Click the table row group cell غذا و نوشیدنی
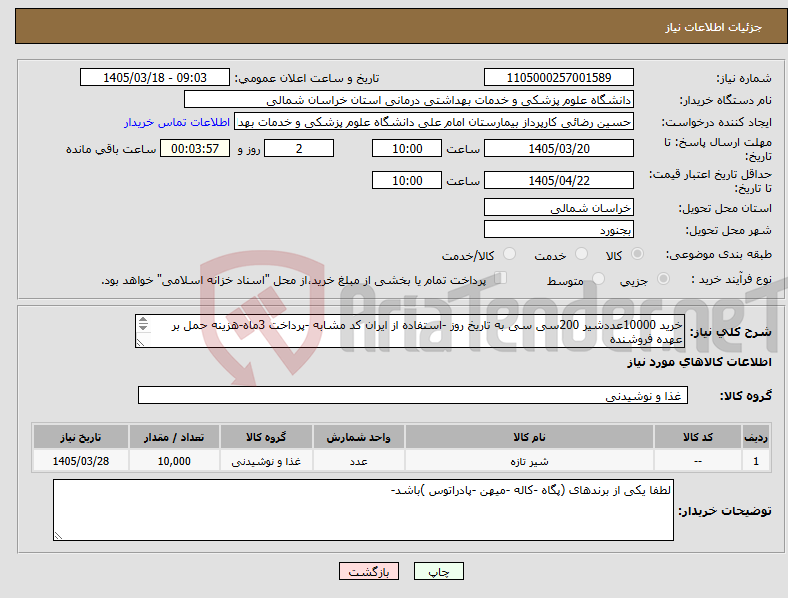The width and height of the screenshot is (788, 598). 266,461
